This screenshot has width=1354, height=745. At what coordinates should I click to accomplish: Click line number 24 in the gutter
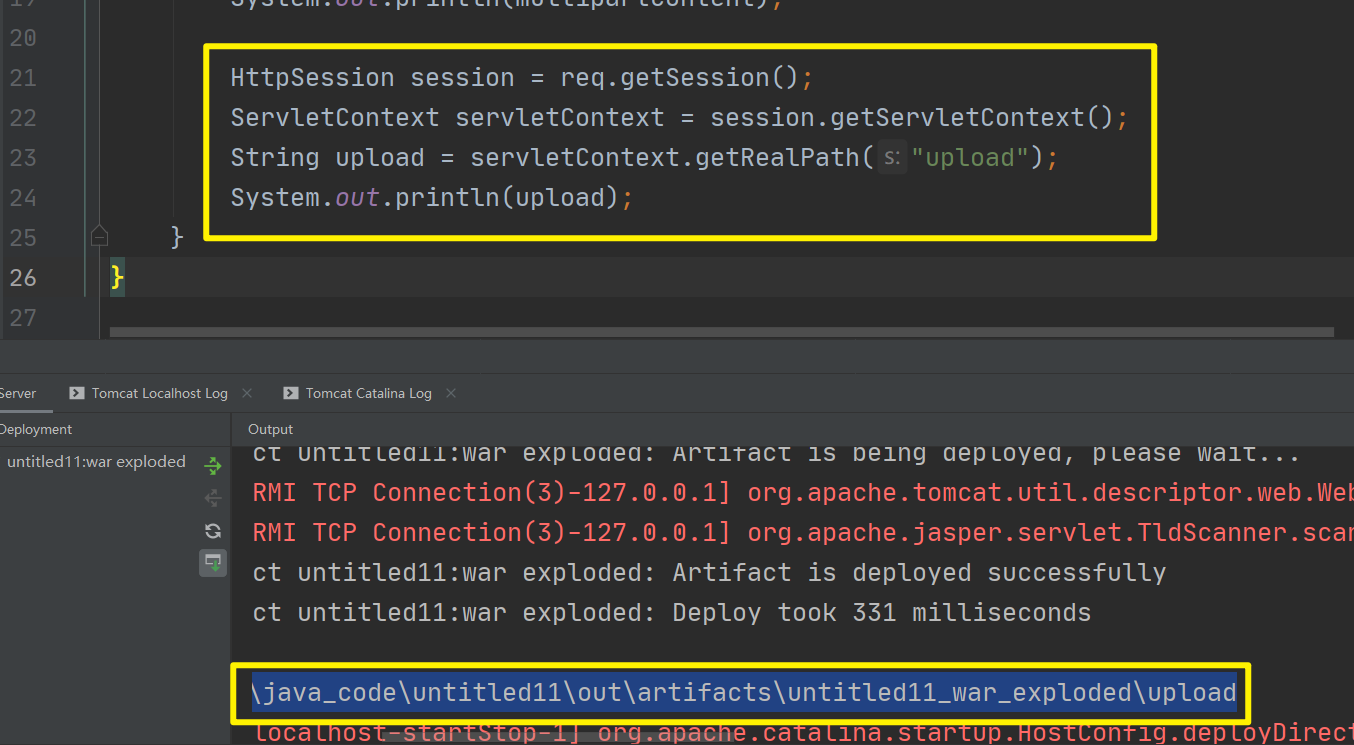tap(23, 198)
